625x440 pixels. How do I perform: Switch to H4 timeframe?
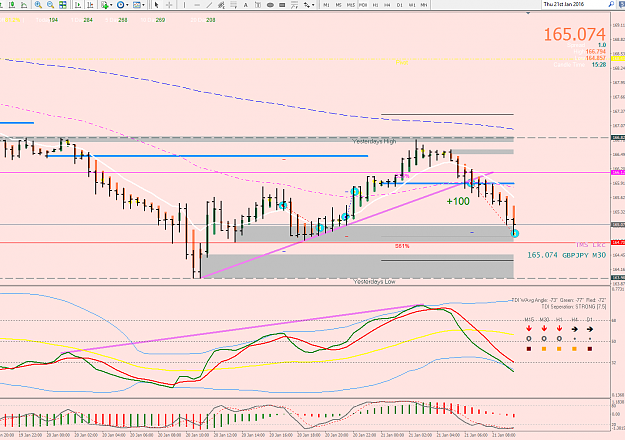pos(387,5)
